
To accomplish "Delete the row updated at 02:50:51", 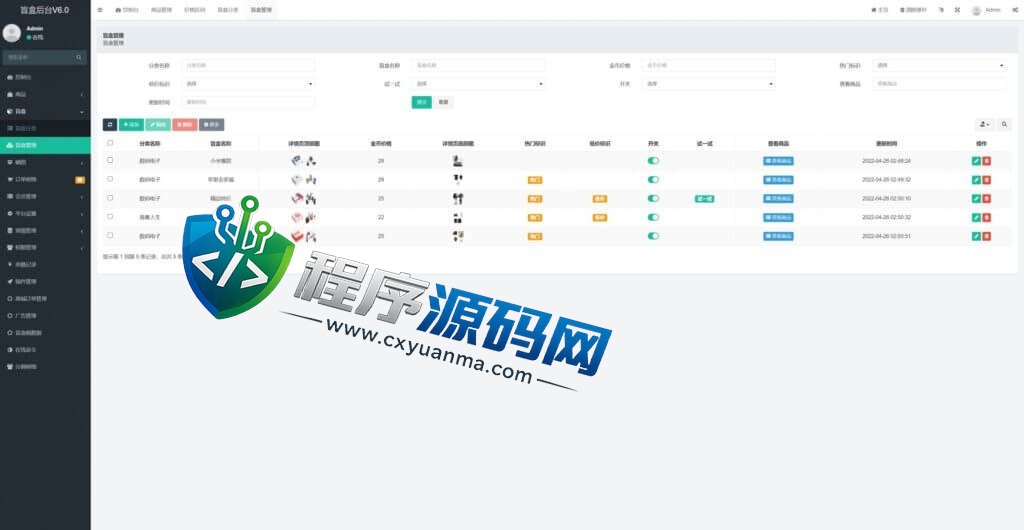I will point(987,236).
